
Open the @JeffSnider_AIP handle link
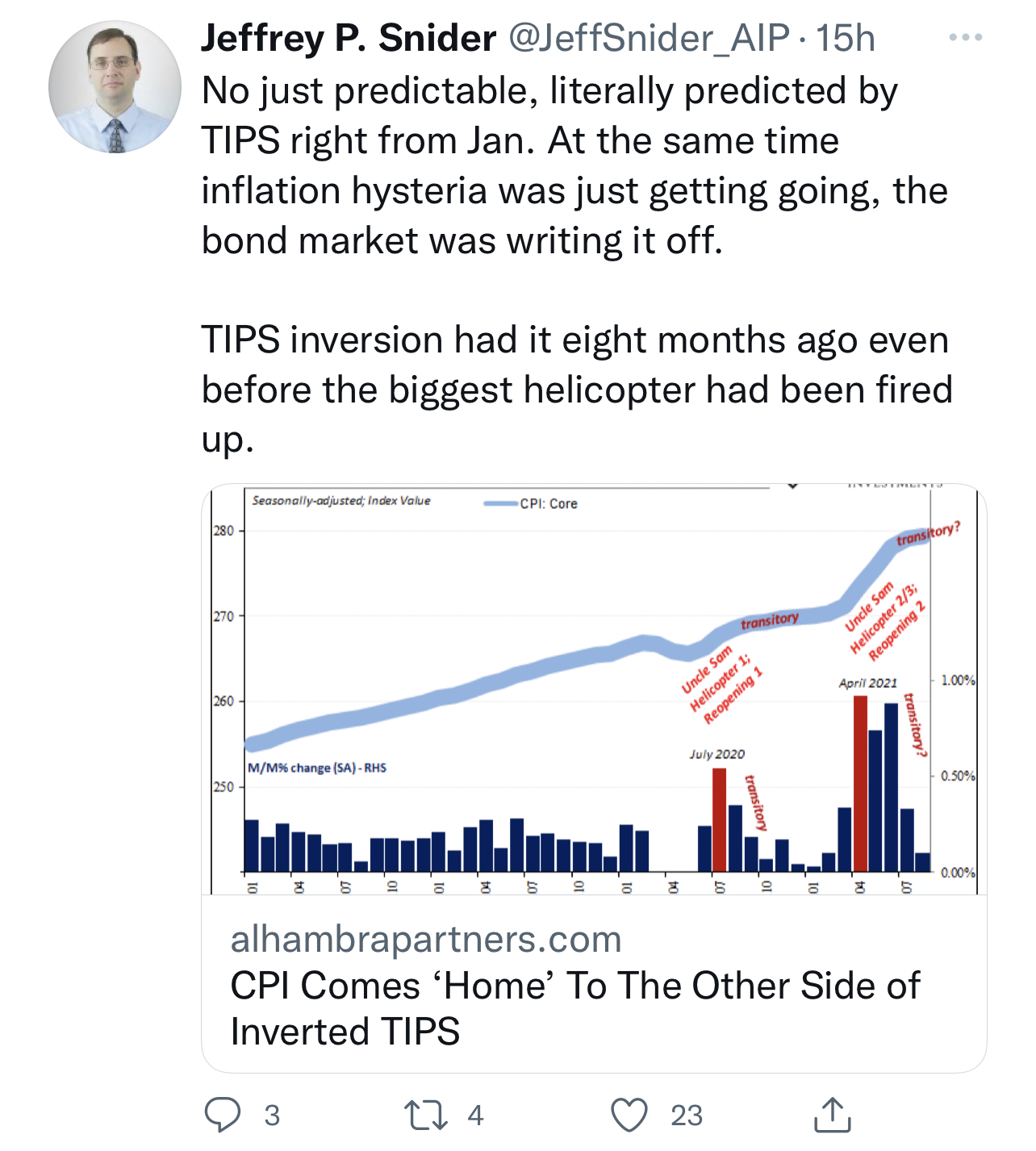click(x=649, y=38)
